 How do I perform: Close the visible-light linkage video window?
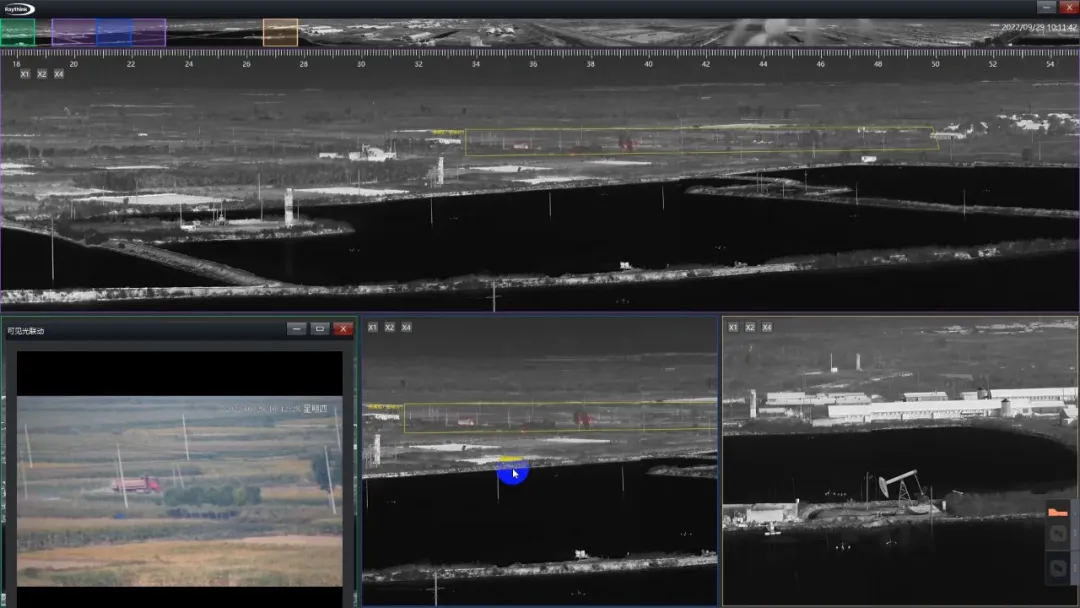click(343, 329)
